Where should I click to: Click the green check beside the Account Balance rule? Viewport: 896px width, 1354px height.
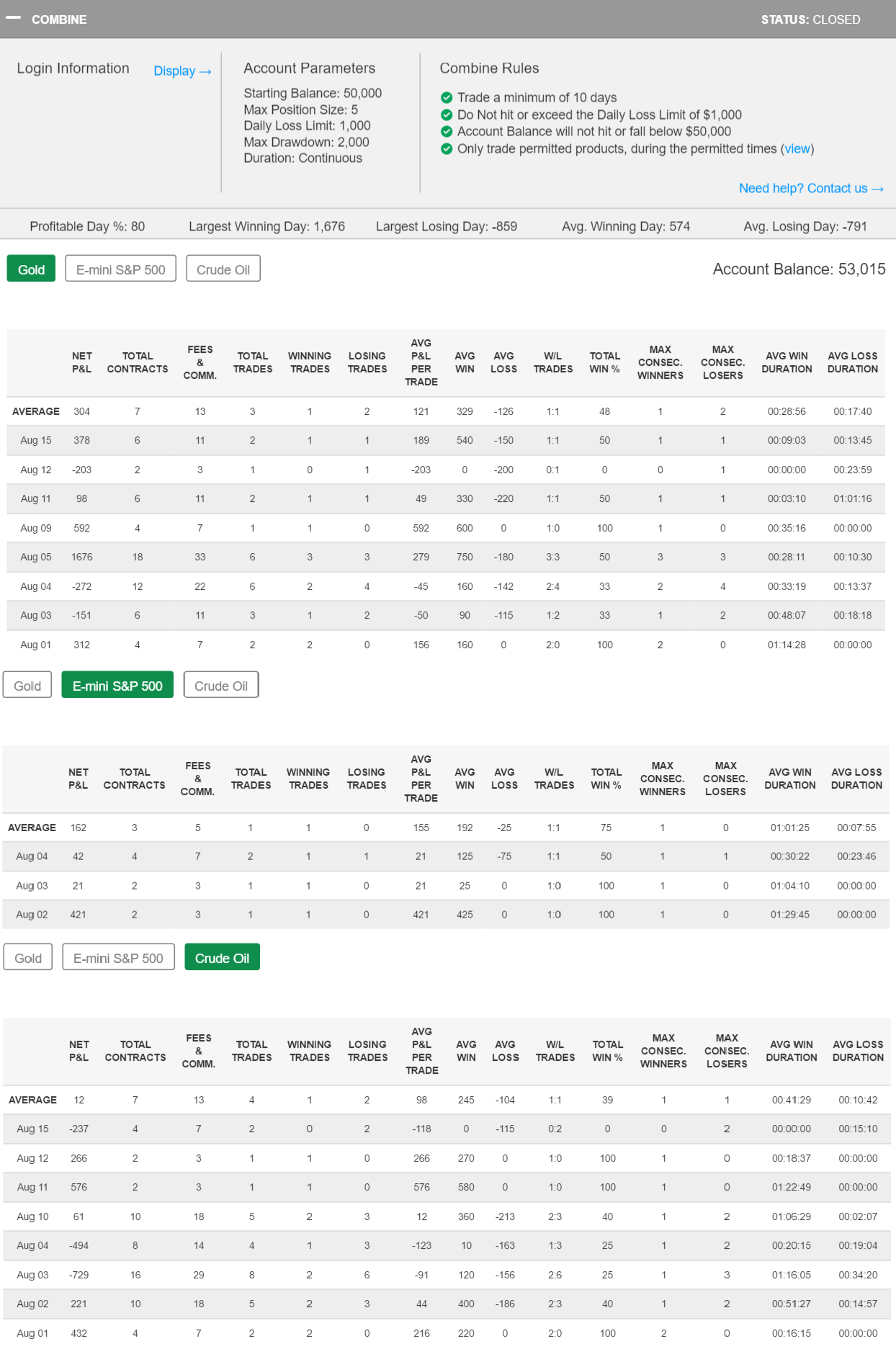pos(447,132)
